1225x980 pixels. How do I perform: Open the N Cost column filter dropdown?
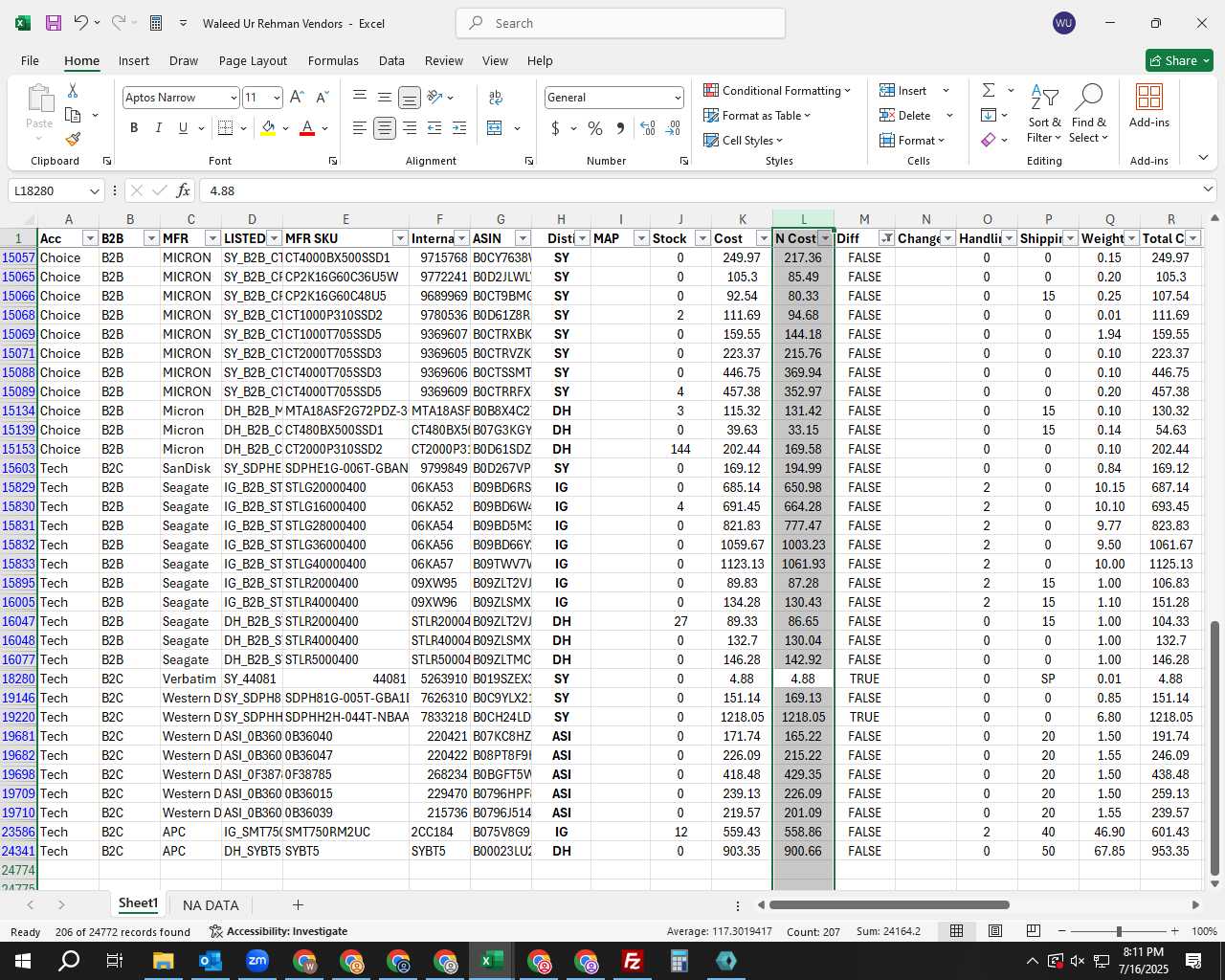tap(825, 238)
